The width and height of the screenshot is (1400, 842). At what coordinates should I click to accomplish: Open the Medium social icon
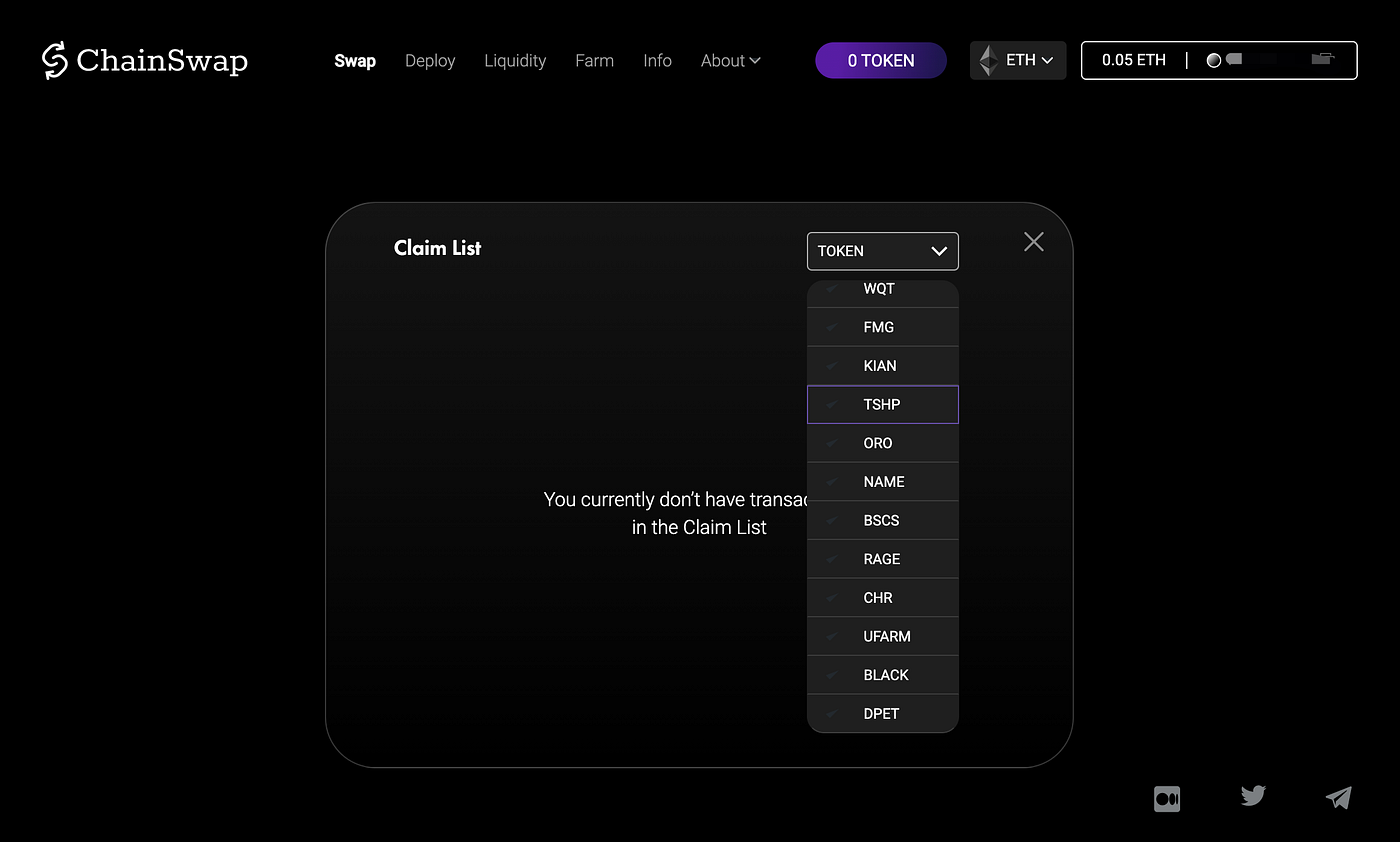pos(1166,798)
